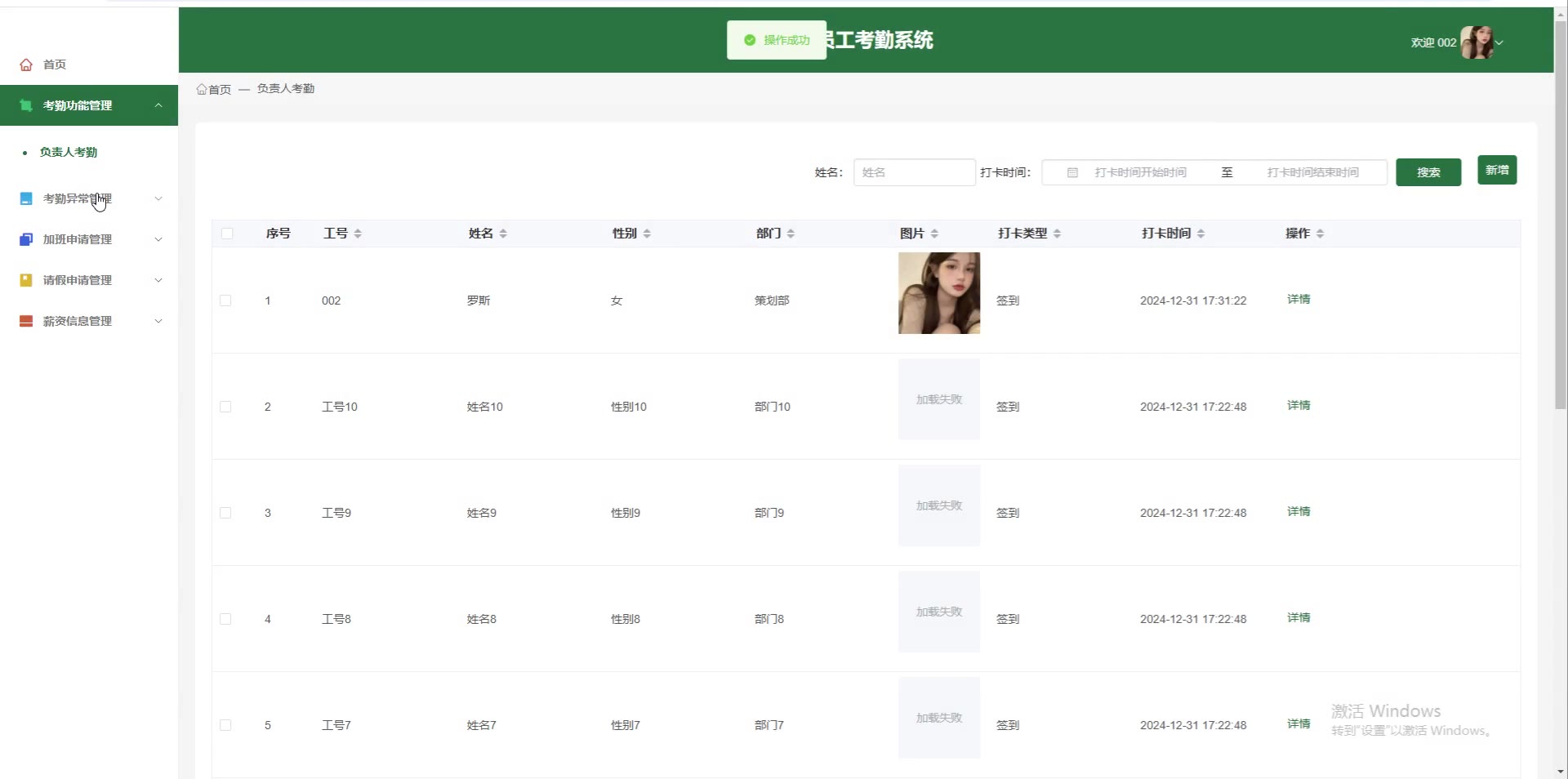
Task: Open the 负责人考勤 submenu item
Action: pos(69,152)
